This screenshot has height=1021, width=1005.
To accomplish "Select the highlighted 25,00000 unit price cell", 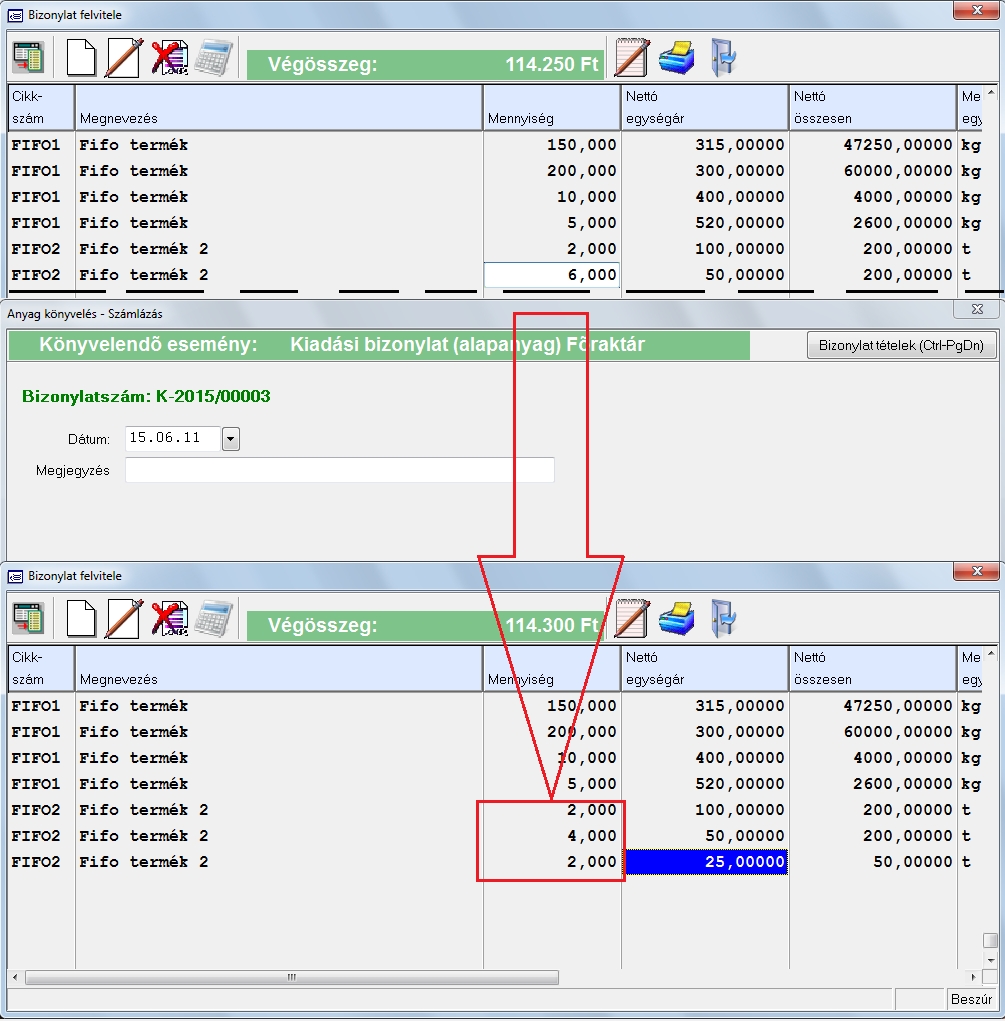I will (x=705, y=862).
